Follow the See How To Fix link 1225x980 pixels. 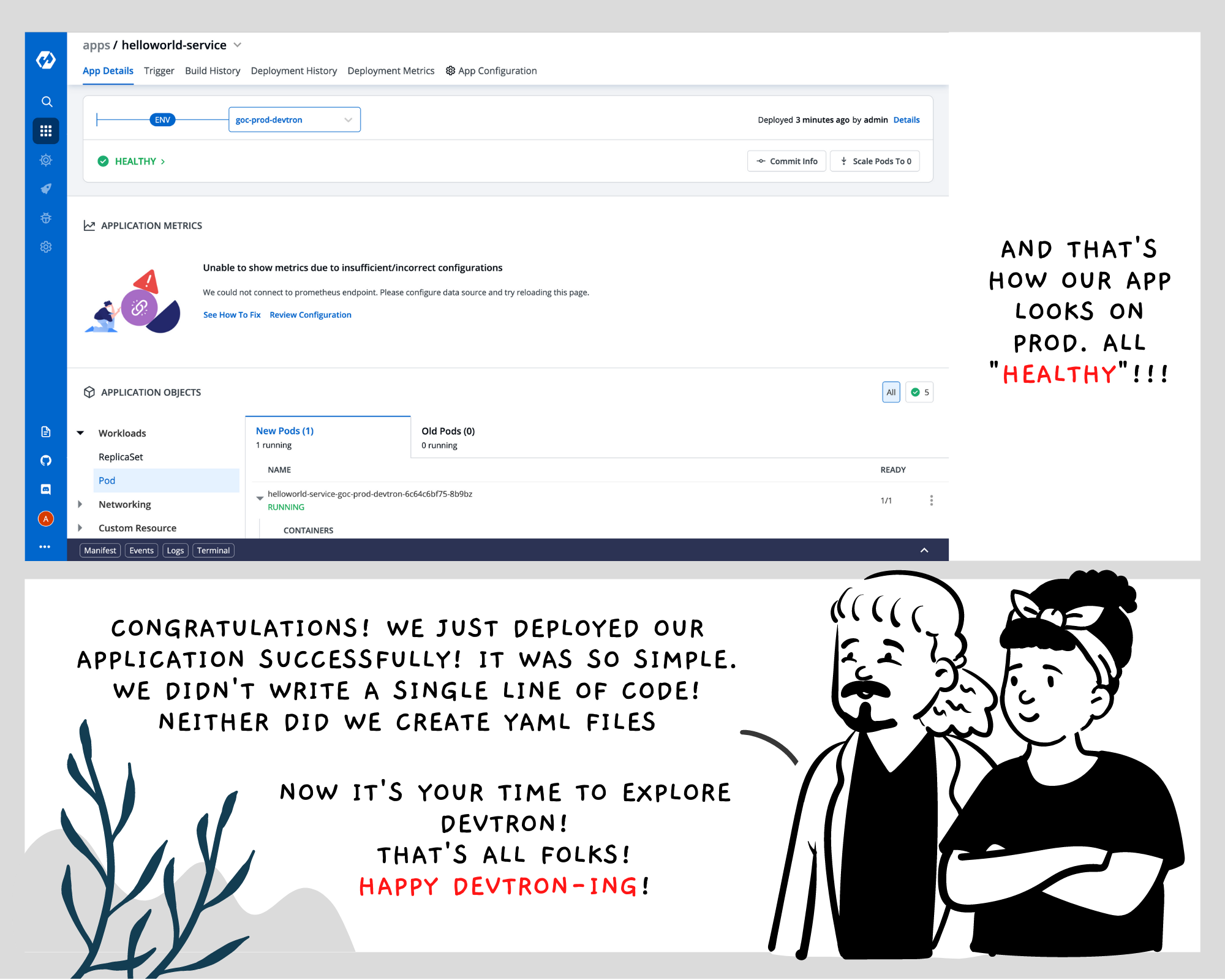pos(232,315)
